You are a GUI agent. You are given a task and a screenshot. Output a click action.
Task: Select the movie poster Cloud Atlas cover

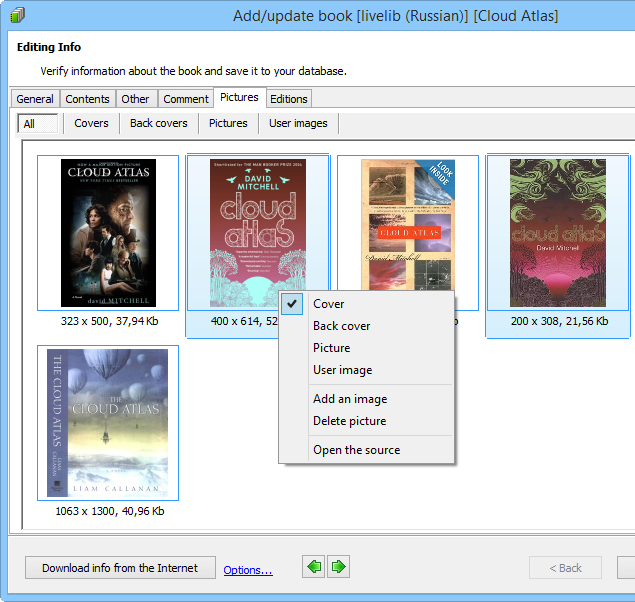tap(108, 233)
